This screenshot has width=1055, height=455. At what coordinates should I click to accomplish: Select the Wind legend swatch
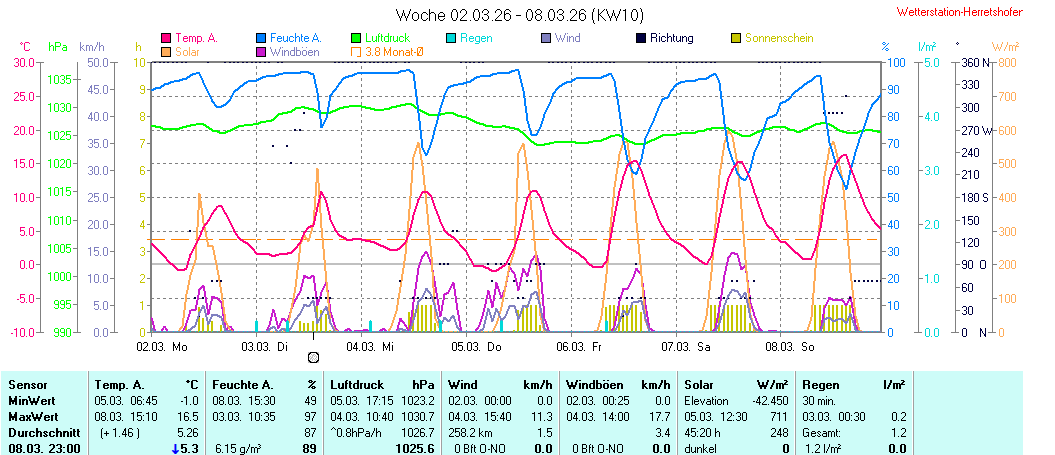click(545, 38)
